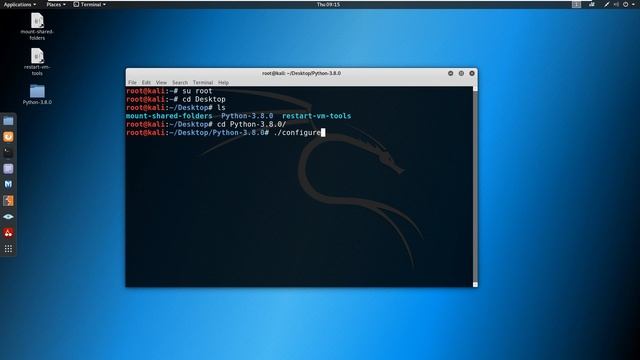Image resolution: width=640 pixels, height=360 pixels.
Task: Select the Python-3.8.0 desktop folder
Action: [37, 95]
